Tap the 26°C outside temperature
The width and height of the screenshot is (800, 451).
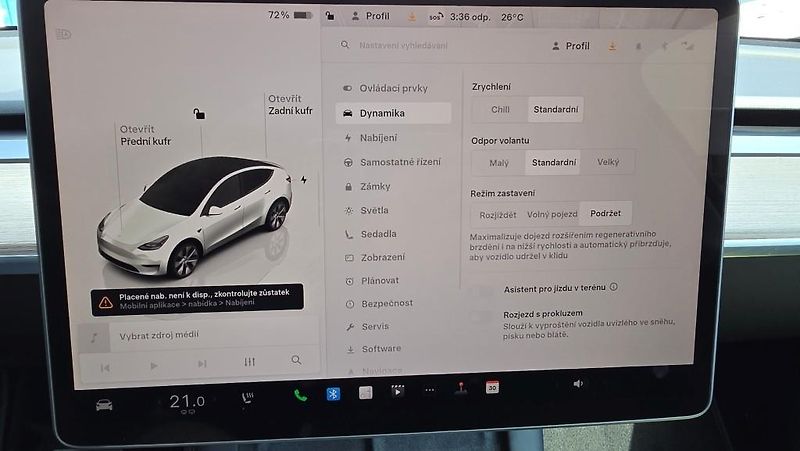coord(512,17)
